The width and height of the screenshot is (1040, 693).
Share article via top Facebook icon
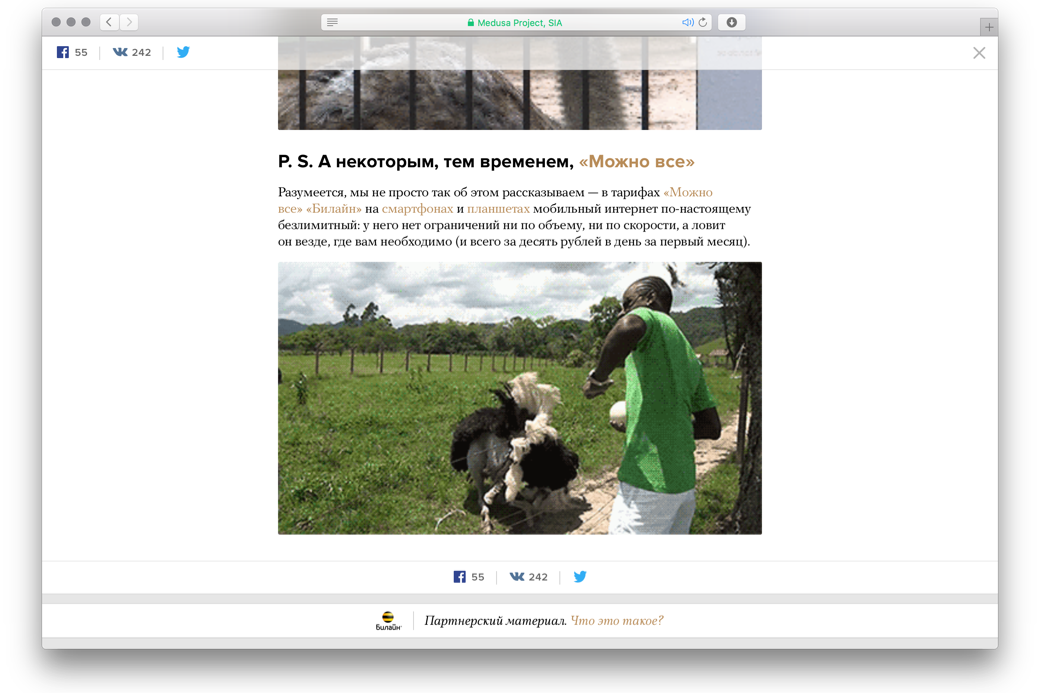63,52
